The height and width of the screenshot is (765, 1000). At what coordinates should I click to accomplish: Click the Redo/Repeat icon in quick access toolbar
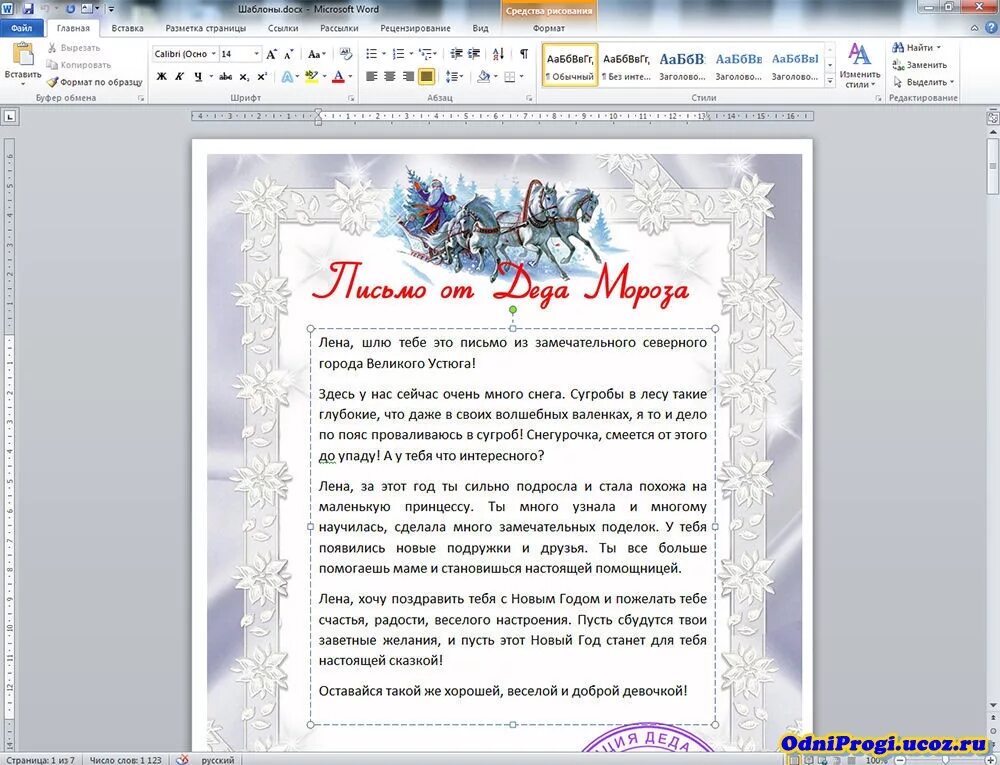coord(70,9)
